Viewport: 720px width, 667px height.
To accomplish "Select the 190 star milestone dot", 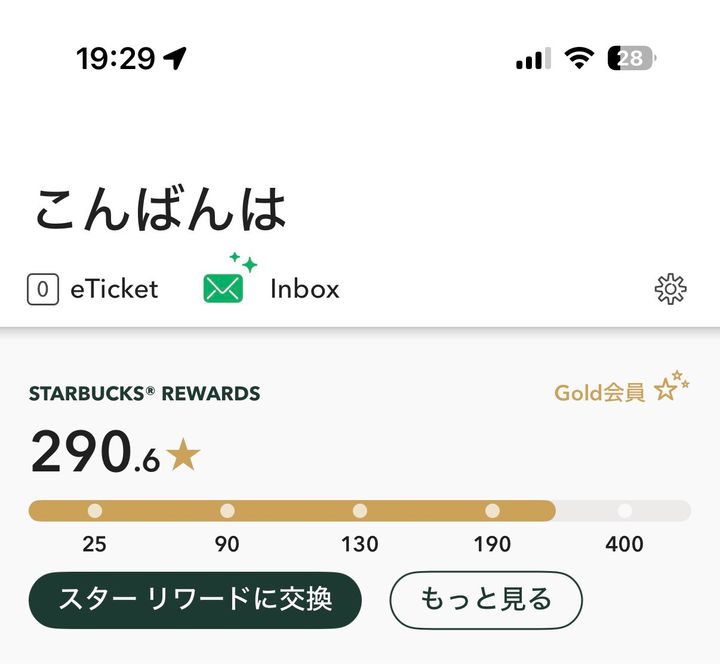I will pyautogui.click(x=492, y=511).
